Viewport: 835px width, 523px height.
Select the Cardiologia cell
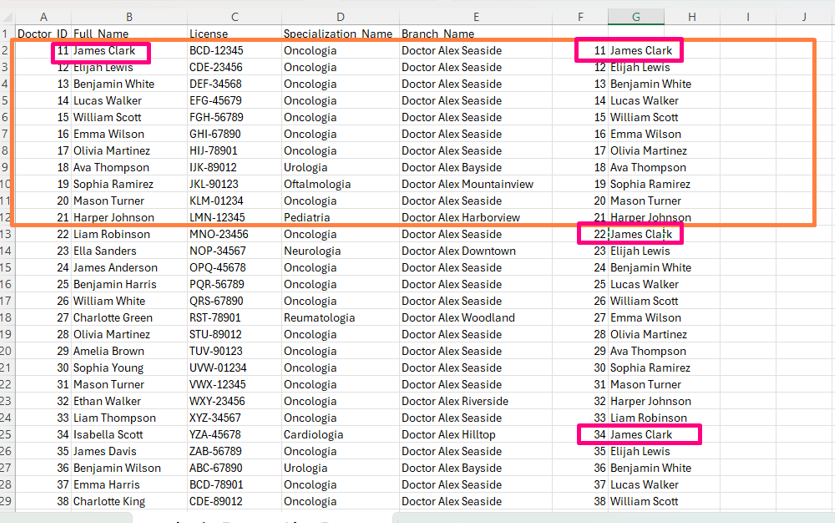pos(314,435)
